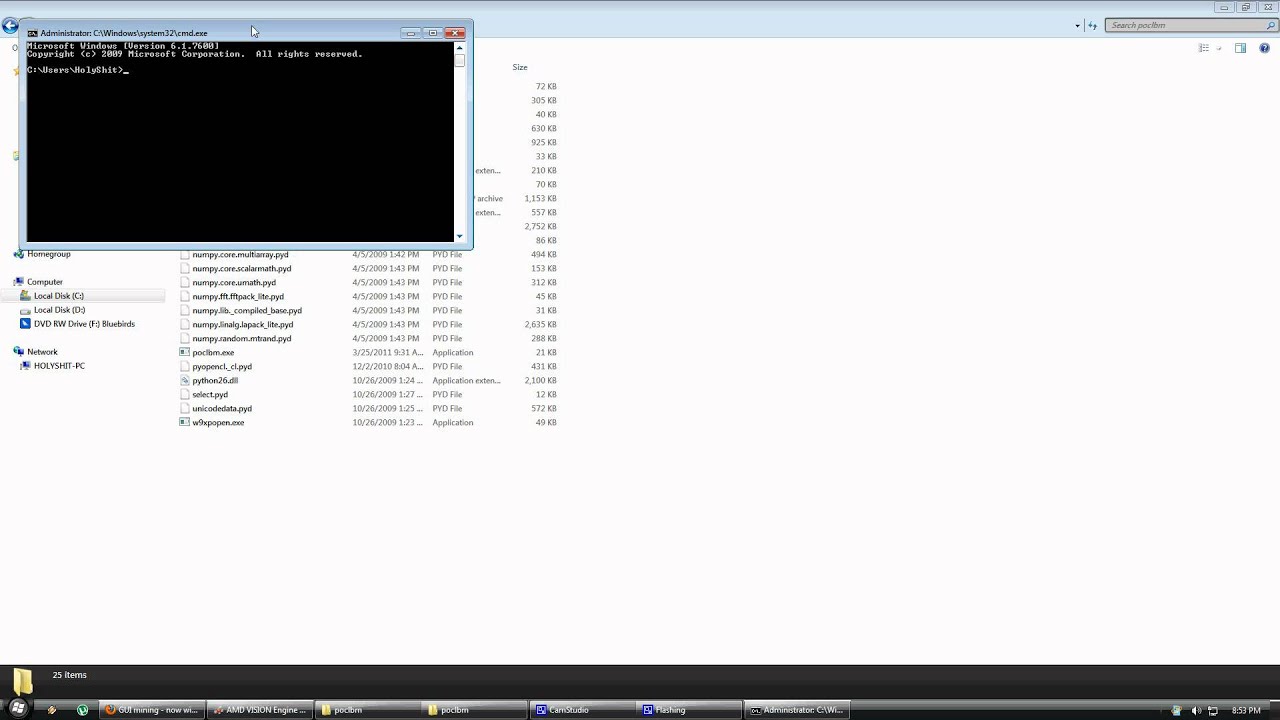The height and width of the screenshot is (720, 1280).
Task: Click the 2,635 KB size cell
Action: [x=540, y=324]
